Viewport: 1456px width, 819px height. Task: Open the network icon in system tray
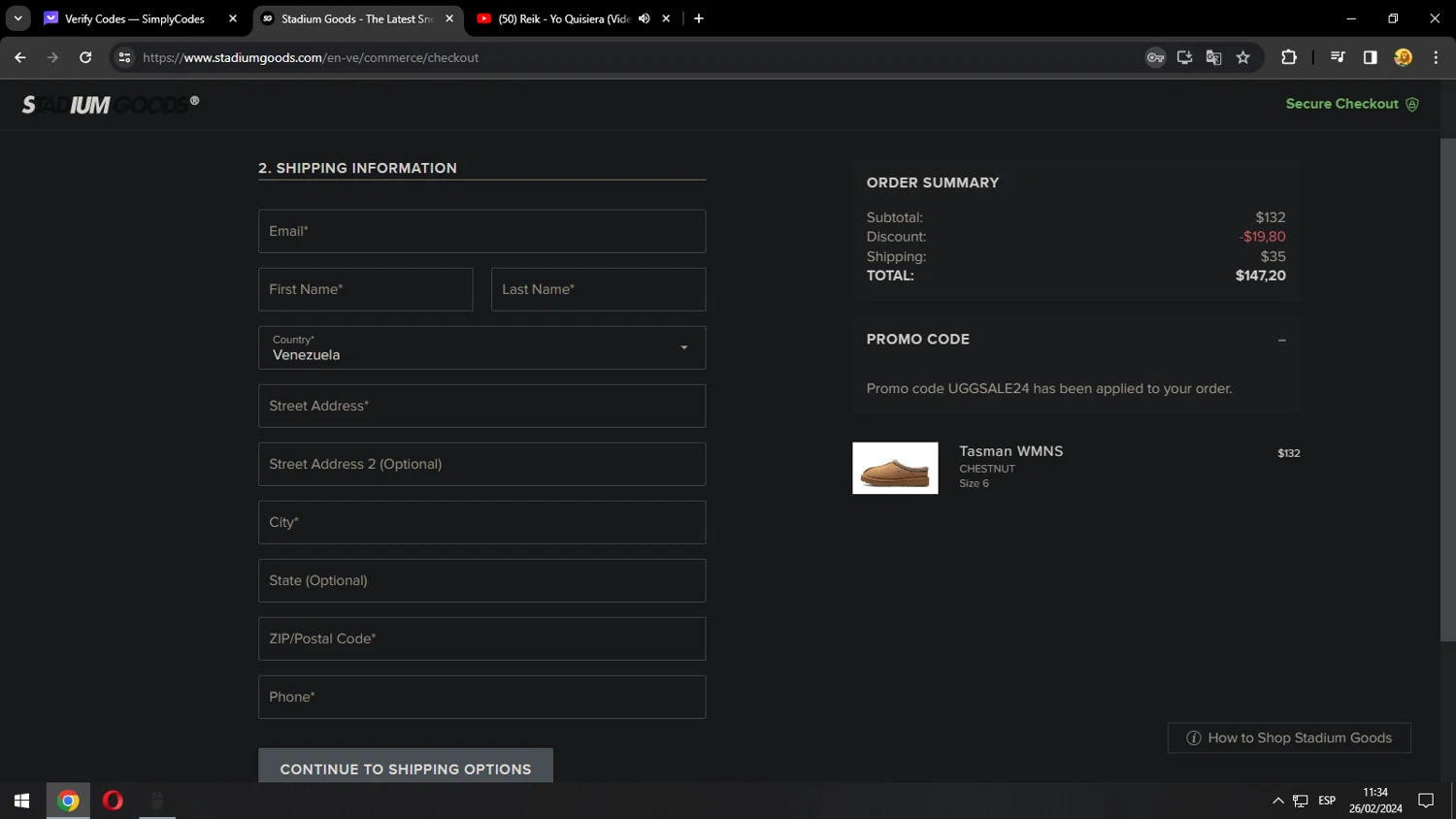(1301, 801)
